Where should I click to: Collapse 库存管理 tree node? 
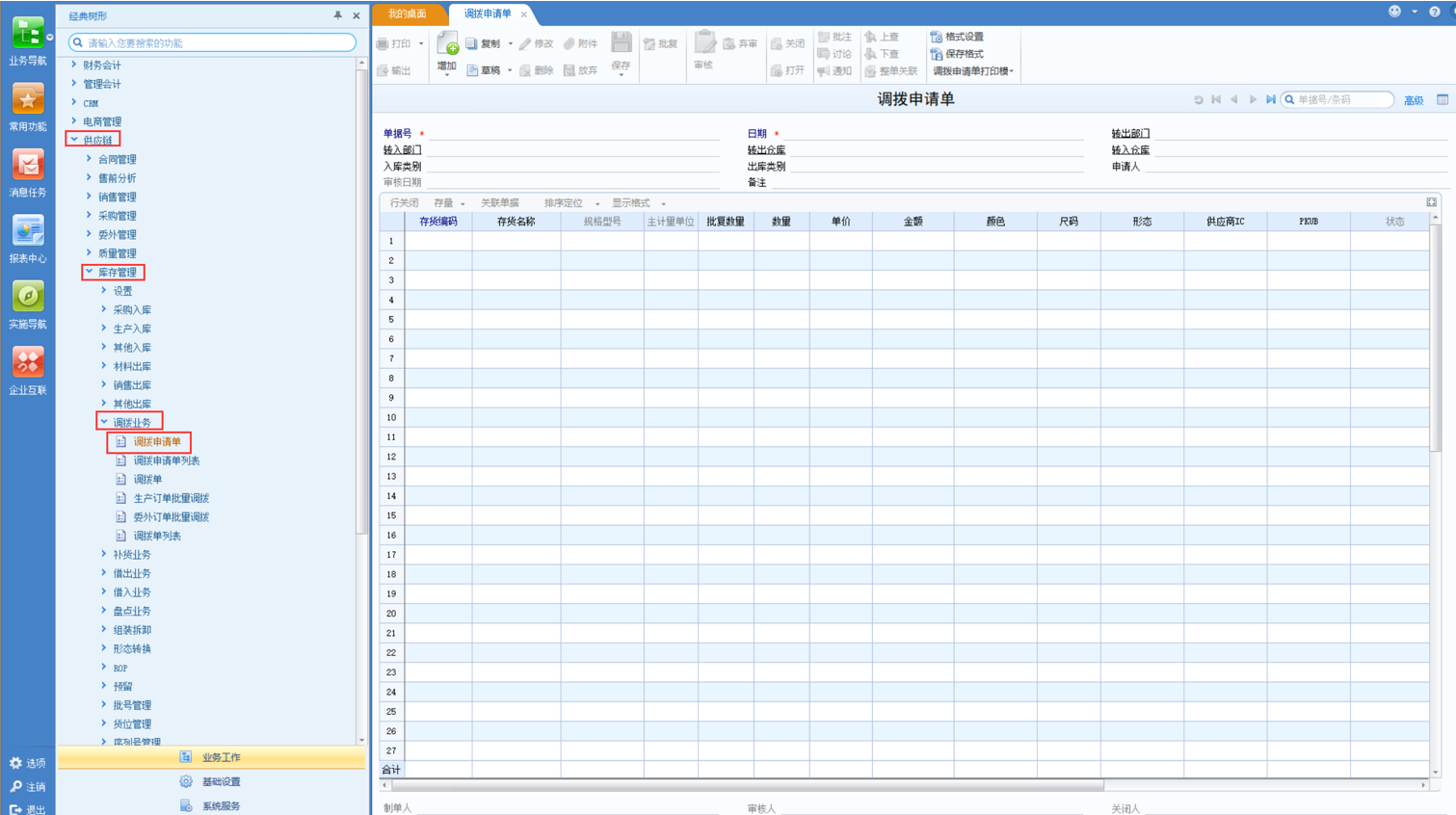[89, 272]
